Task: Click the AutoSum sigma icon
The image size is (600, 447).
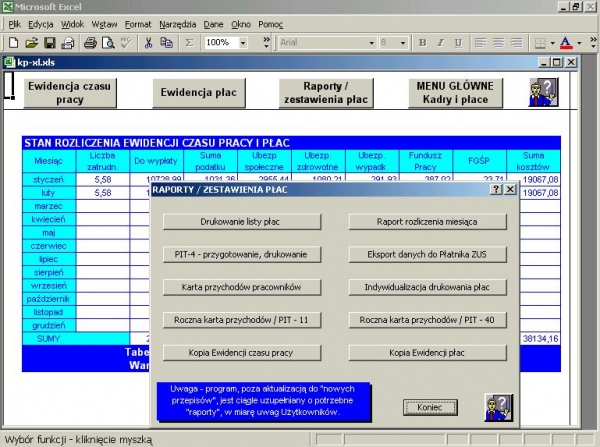Action: point(189,43)
